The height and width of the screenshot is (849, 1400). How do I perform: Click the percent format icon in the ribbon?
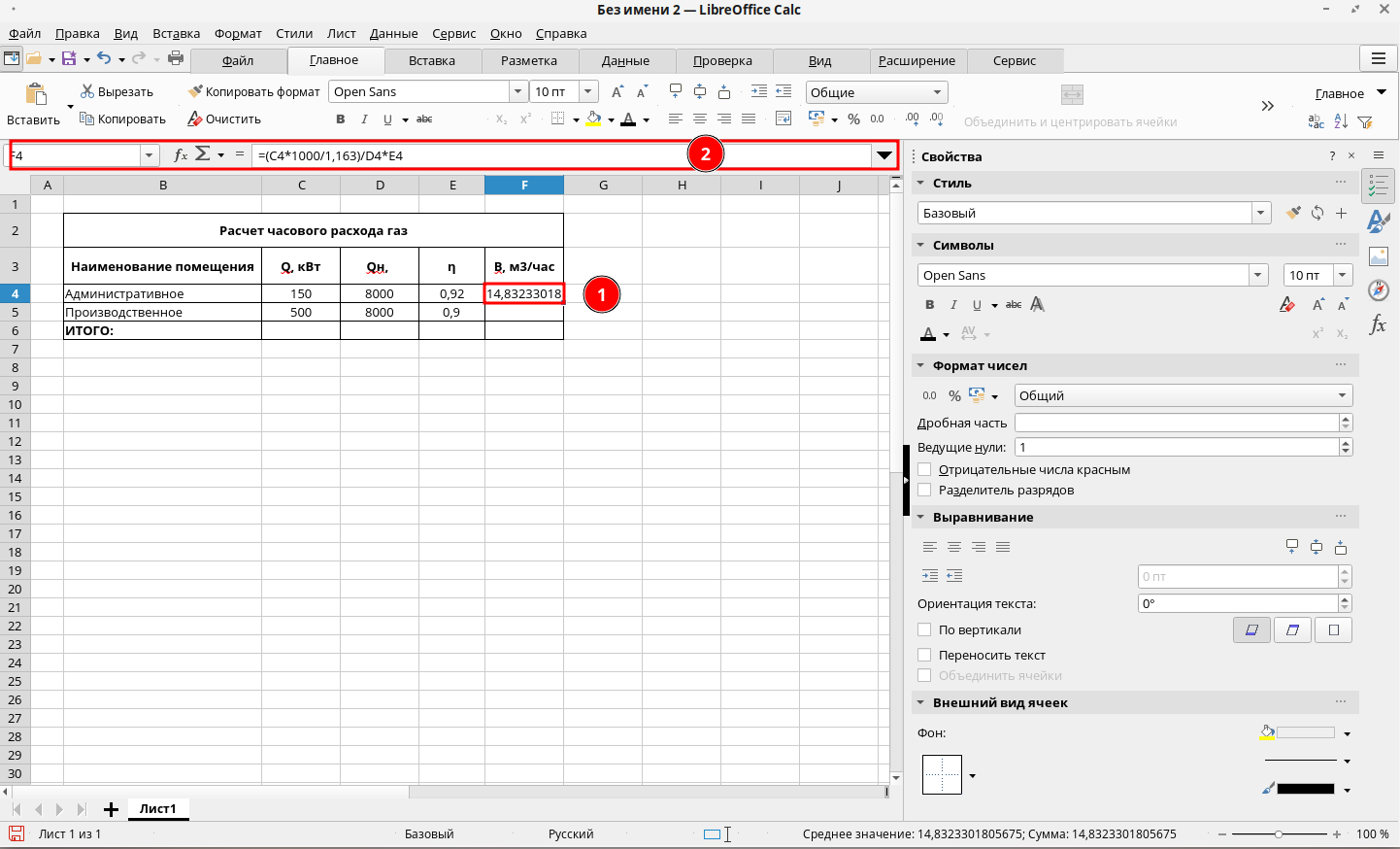tap(853, 119)
